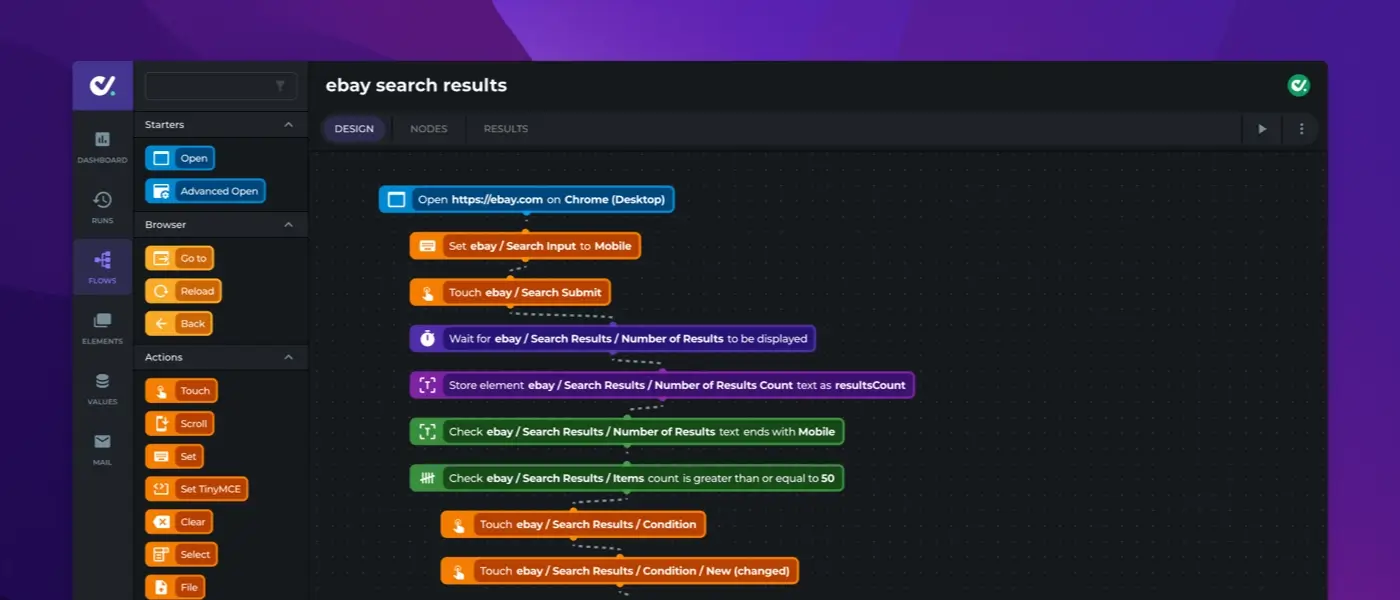The height and width of the screenshot is (600, 1400).
Task: View Runs in the sidebar
Action: tap(102, 205)
